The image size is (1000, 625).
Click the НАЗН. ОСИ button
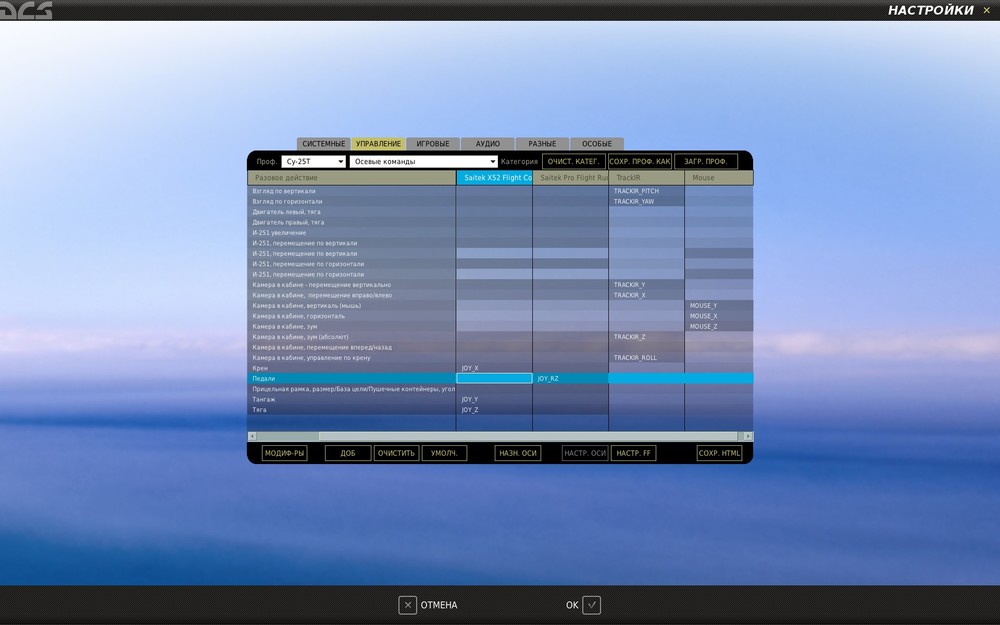(518, 453)
